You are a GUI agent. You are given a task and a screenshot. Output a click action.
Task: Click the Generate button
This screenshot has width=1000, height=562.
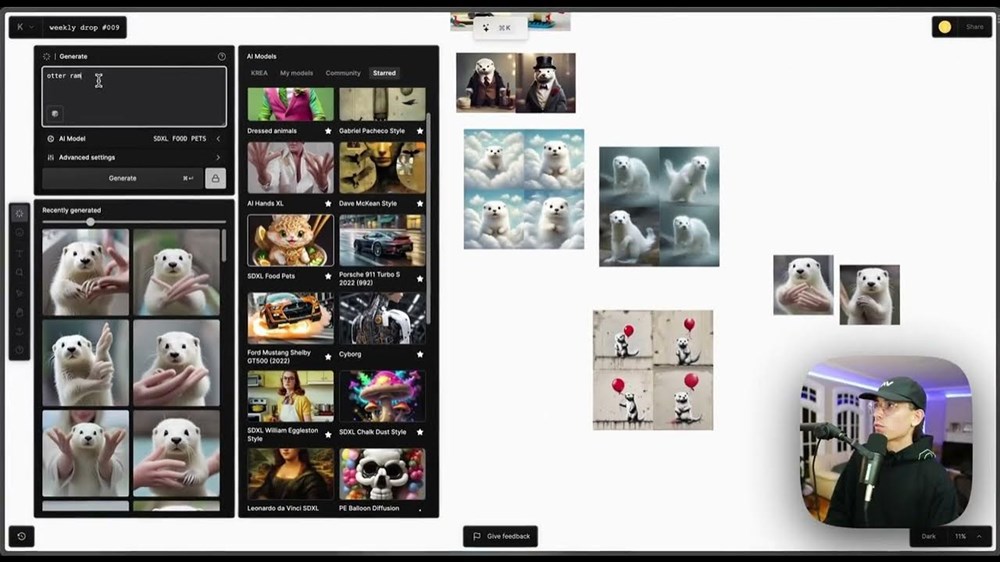pyautogui.click(x=122, y=179)
